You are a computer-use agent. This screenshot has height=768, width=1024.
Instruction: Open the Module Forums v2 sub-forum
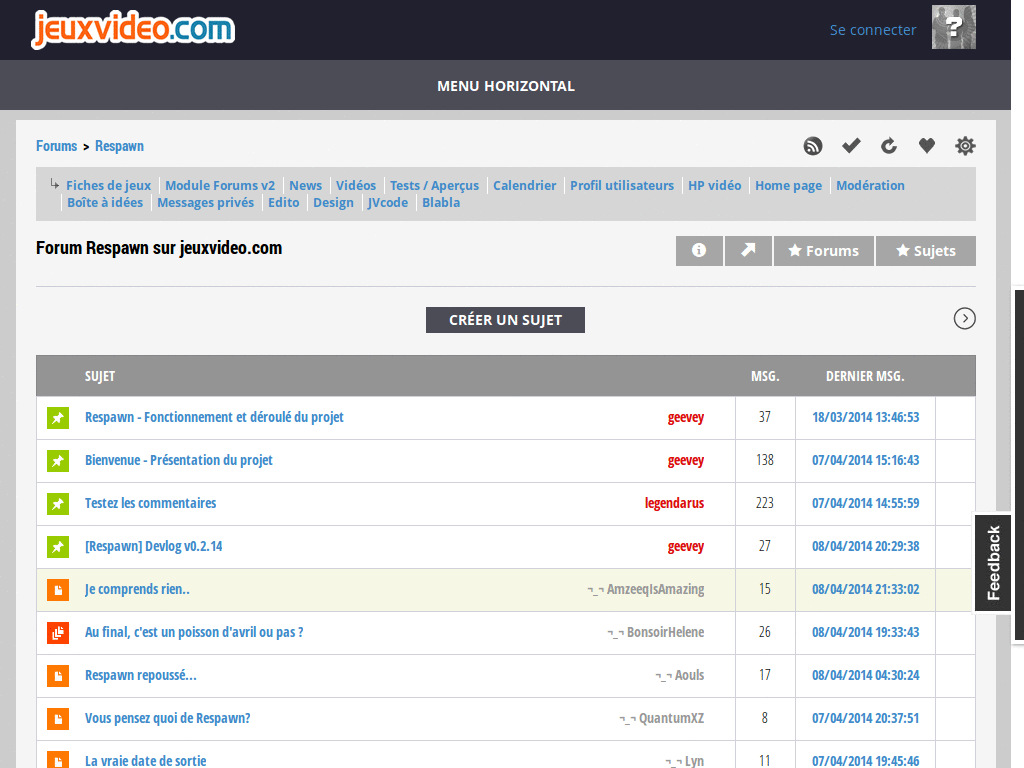point(220,185)
